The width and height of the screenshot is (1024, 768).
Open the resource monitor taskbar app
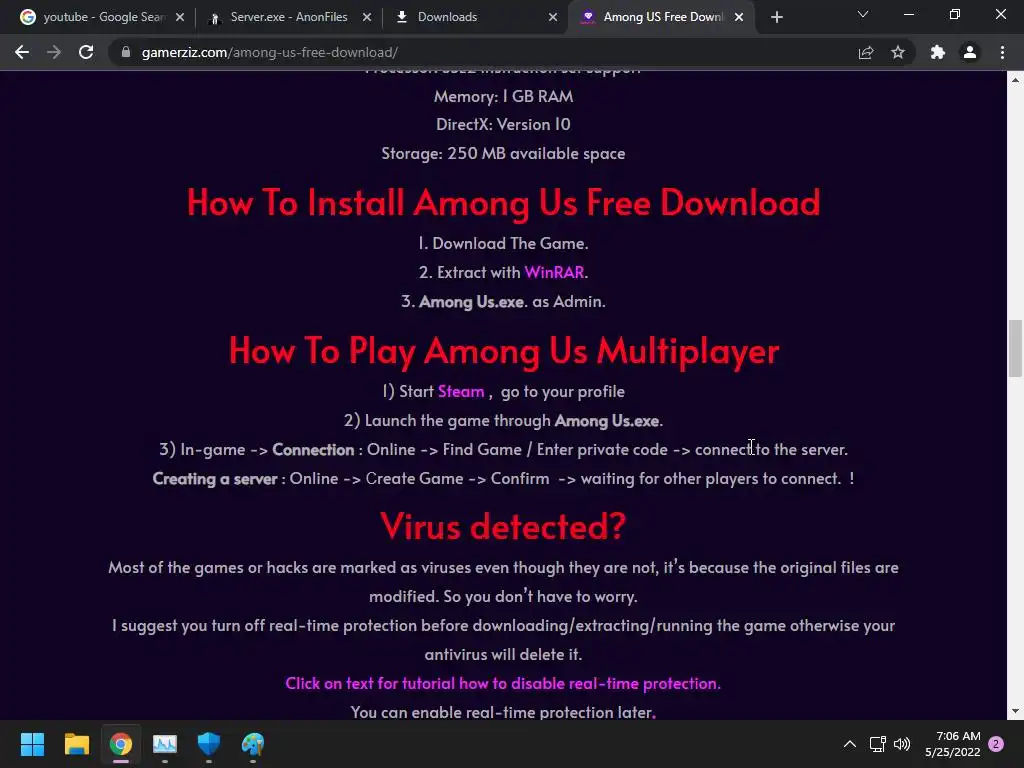pos(165,744)
